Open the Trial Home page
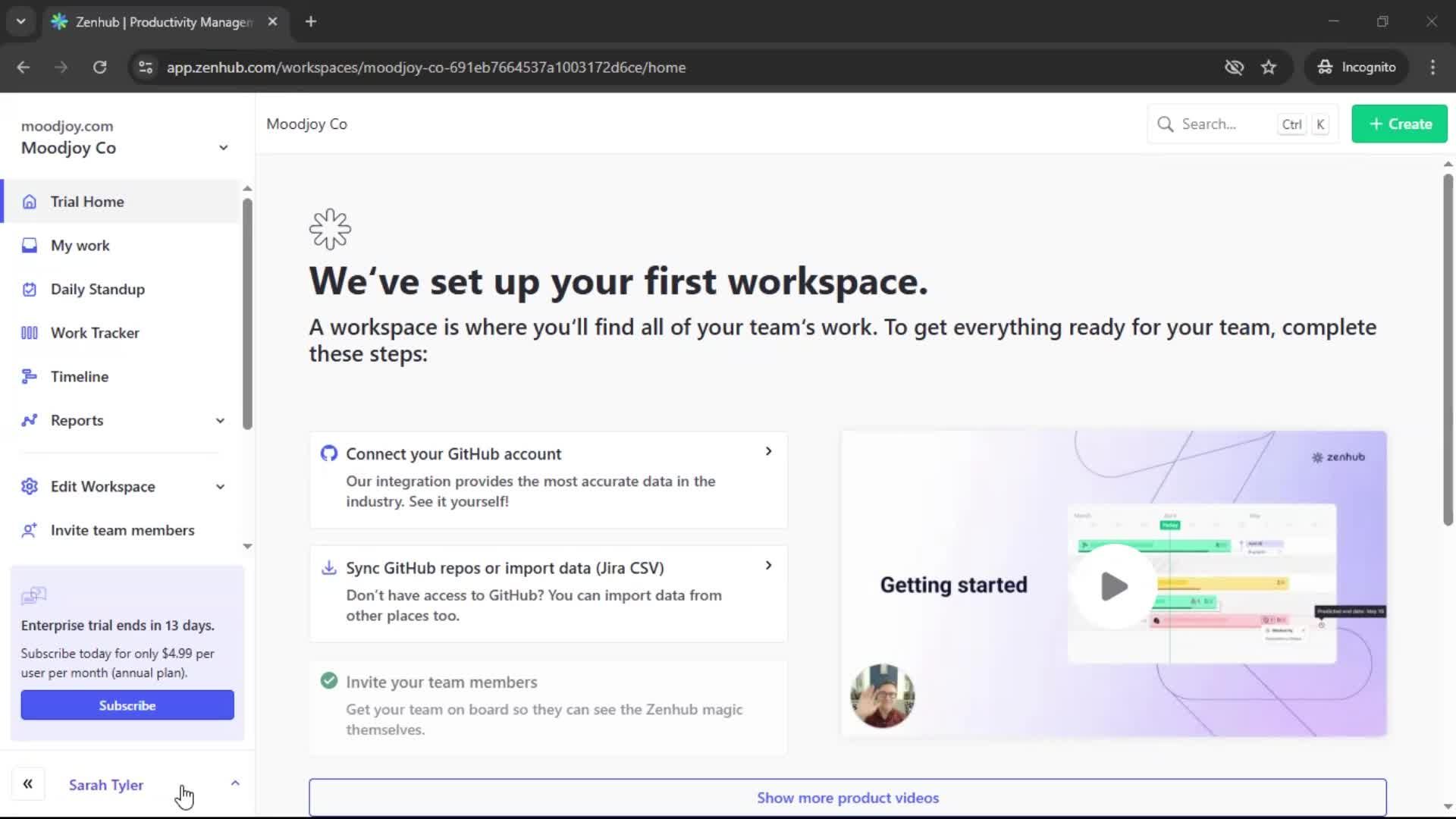This screenshot has width=1456, height=819. pos(86,202)
